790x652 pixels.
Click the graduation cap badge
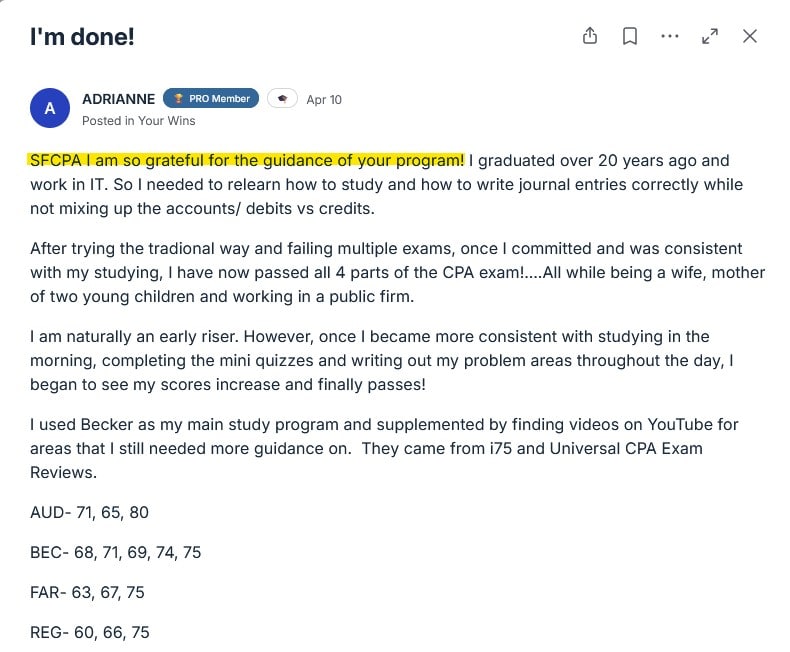point(282,99)
